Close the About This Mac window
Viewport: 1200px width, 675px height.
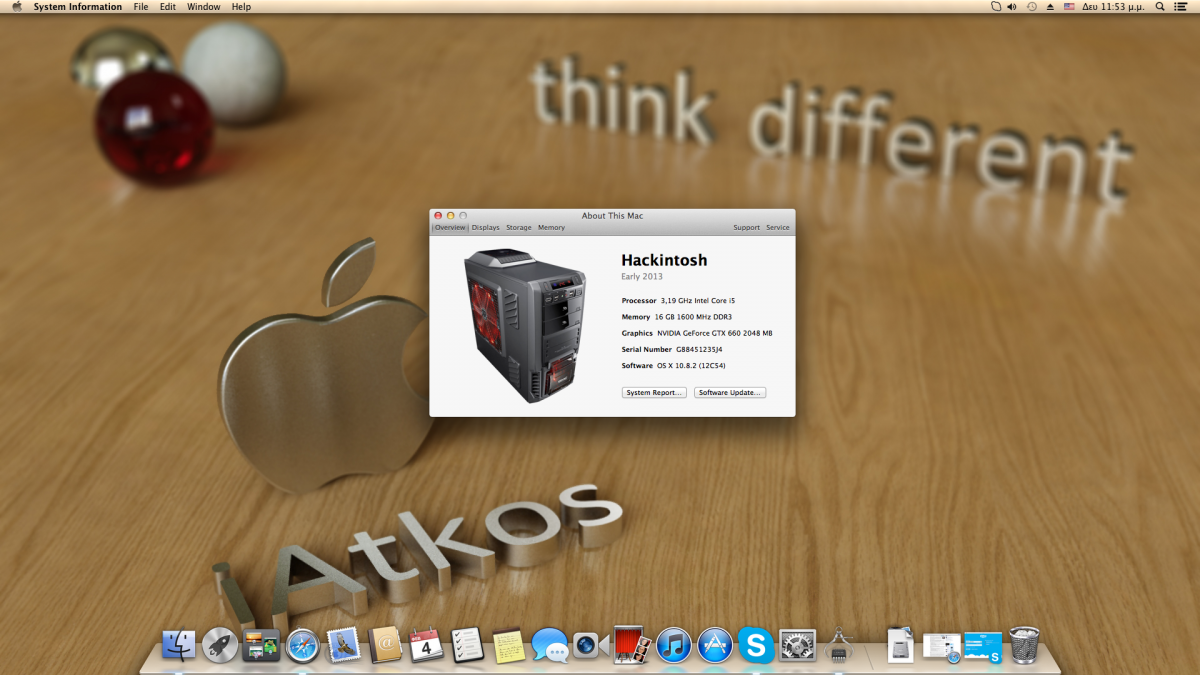click(438, 216)
